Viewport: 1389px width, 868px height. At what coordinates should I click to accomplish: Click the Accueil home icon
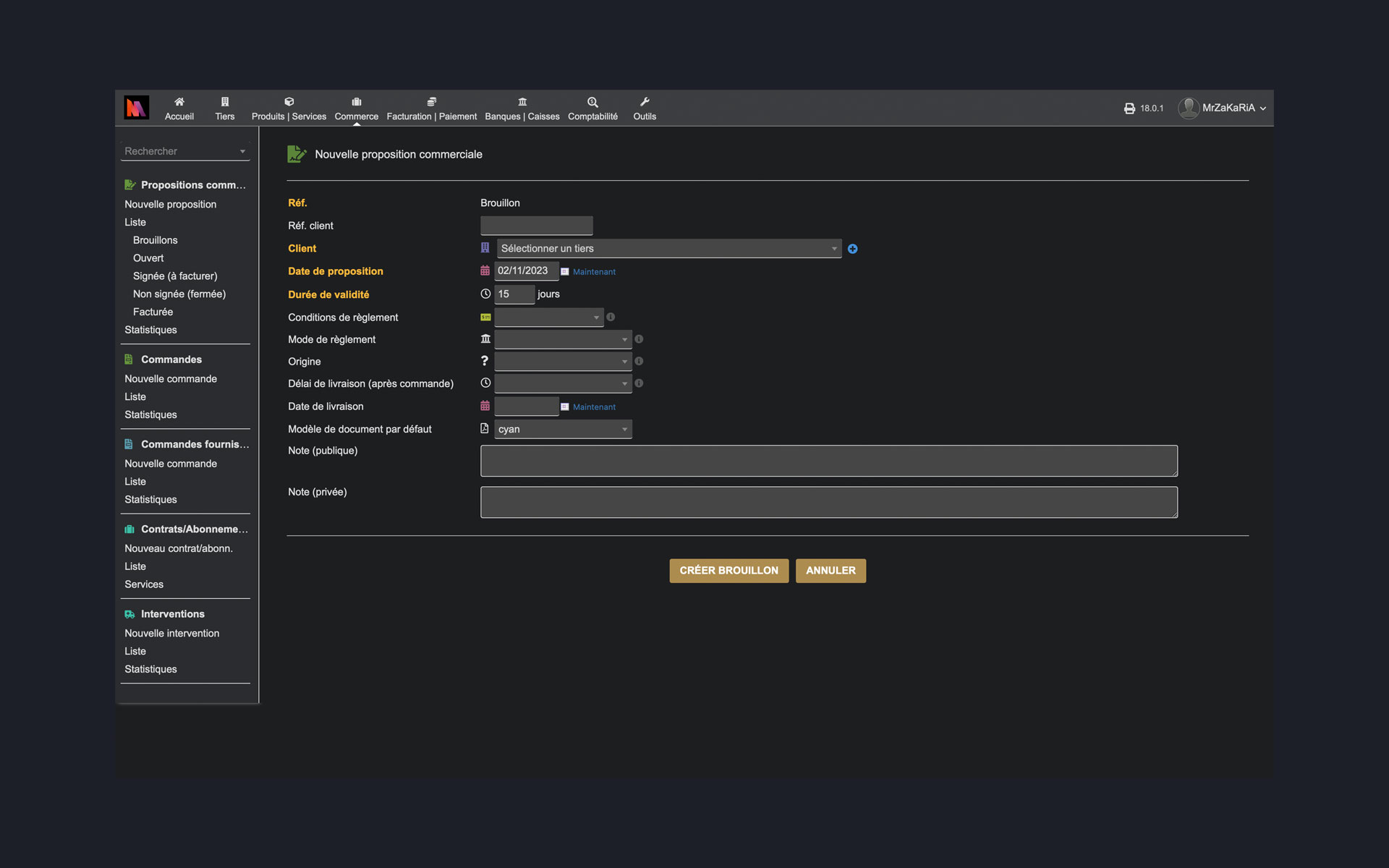[x=179, y=102]
